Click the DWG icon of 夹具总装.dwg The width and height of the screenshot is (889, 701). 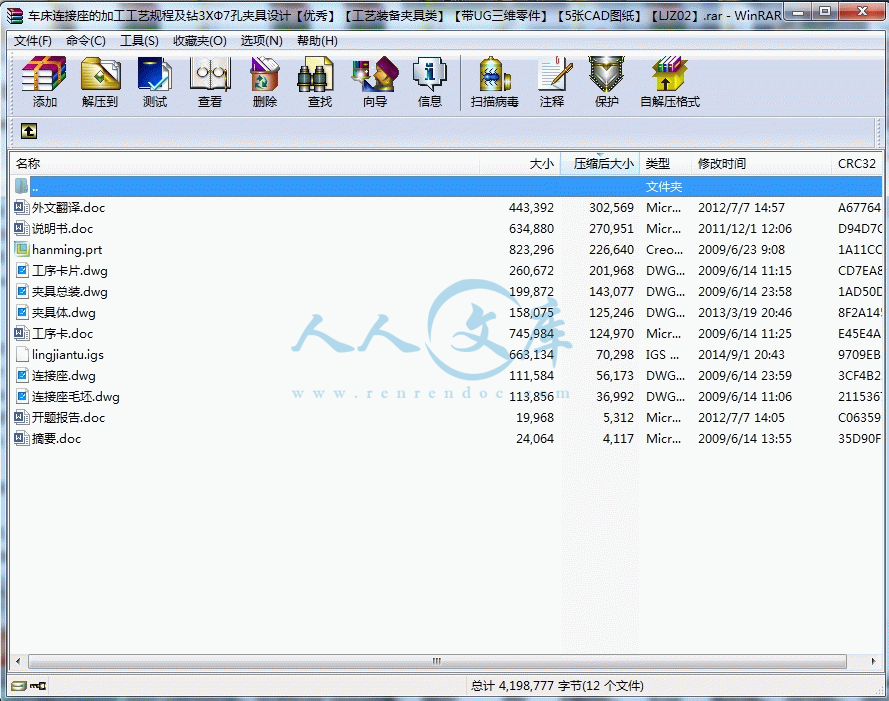[22, 292]
